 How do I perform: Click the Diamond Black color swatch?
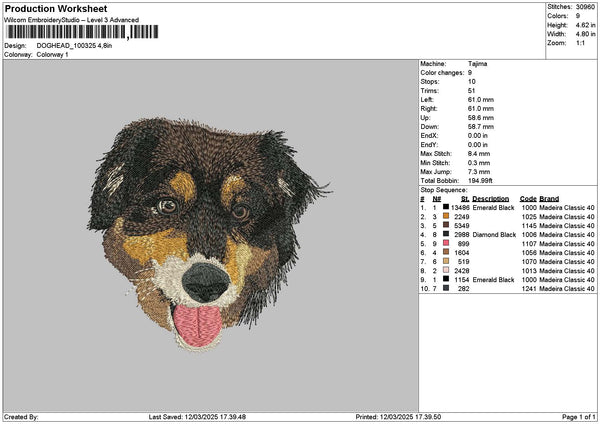click(445, 234)
